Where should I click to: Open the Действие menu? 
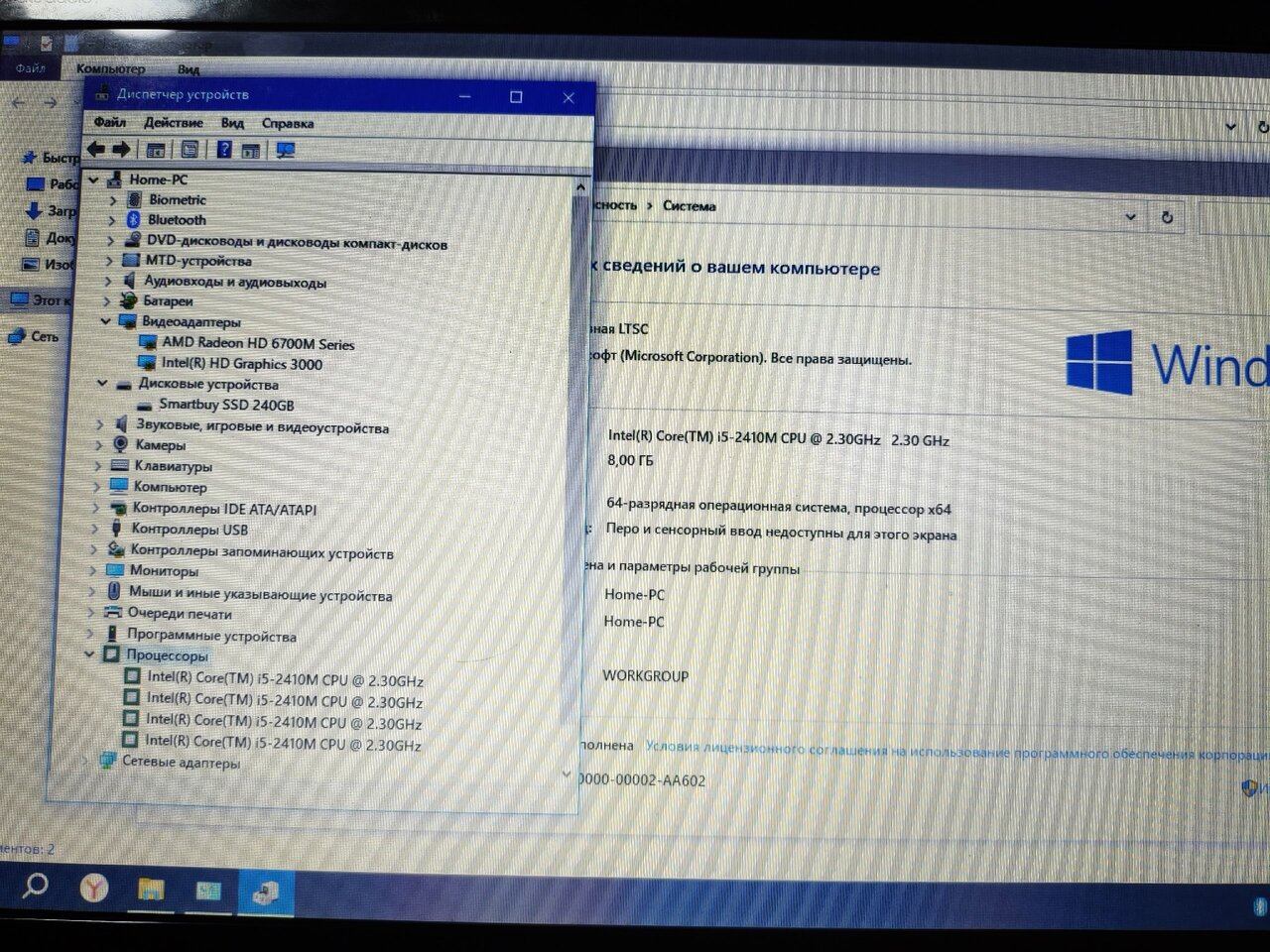pyautogui.click(x=173, y=123)
